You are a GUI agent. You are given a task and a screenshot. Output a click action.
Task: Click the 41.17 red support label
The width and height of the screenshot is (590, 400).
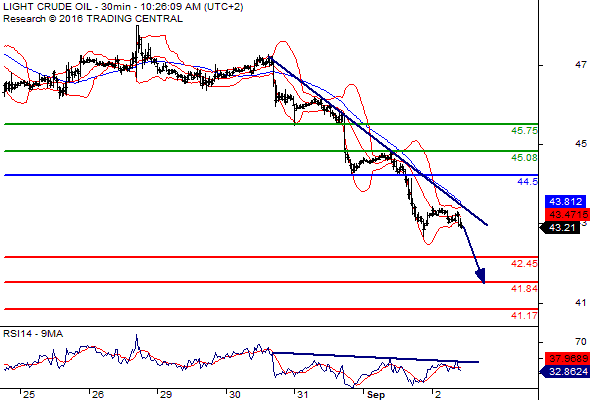(x=524, y=316)
